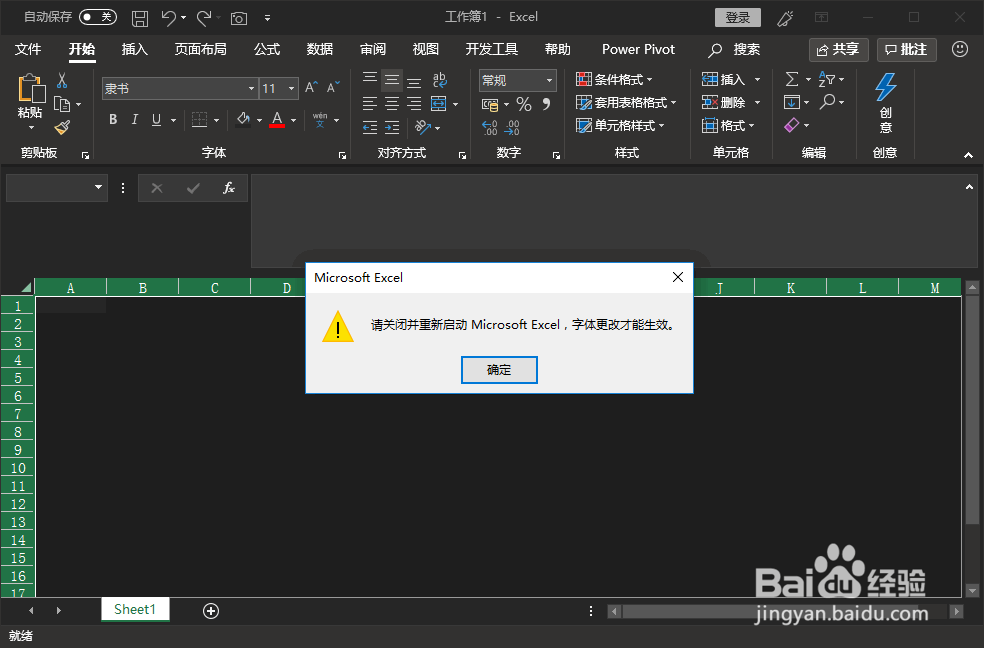Toggle Bold formatting
984x648 pixels.
coord(113,119)
